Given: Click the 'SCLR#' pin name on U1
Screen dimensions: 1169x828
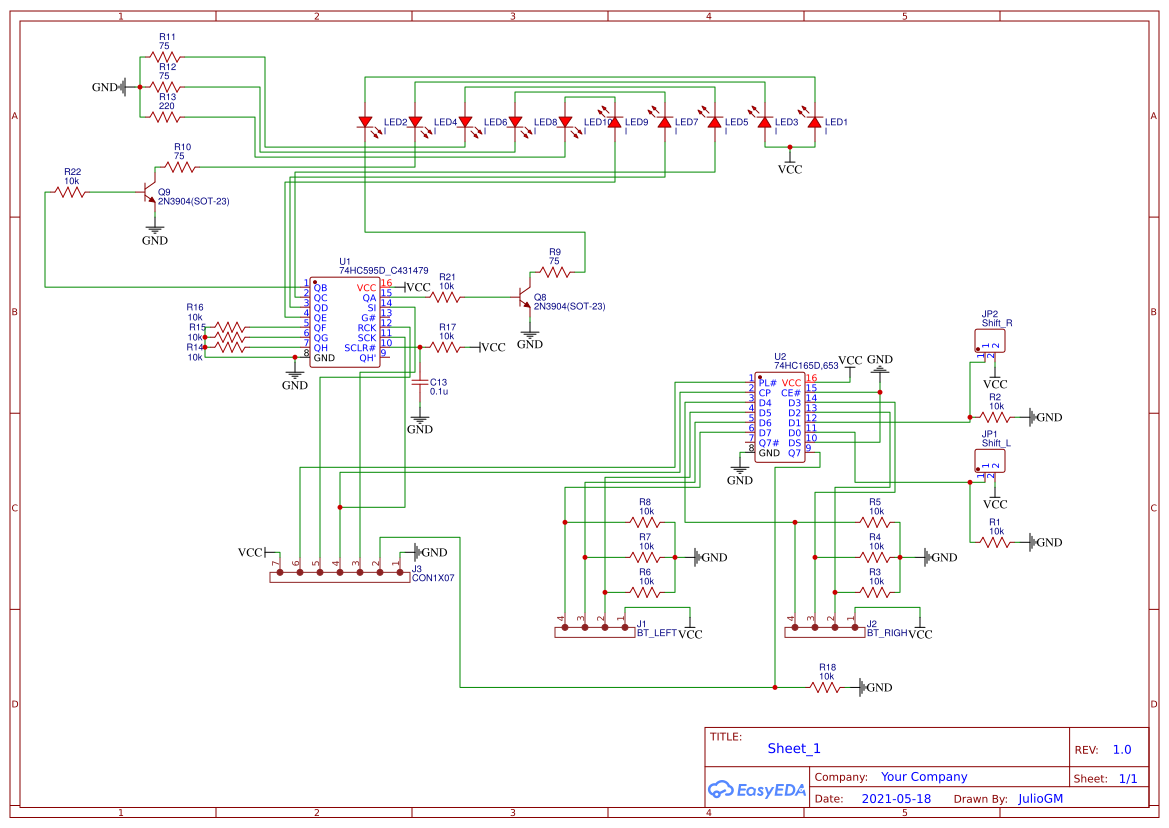Looking at the screenshot, I should 359,348.
